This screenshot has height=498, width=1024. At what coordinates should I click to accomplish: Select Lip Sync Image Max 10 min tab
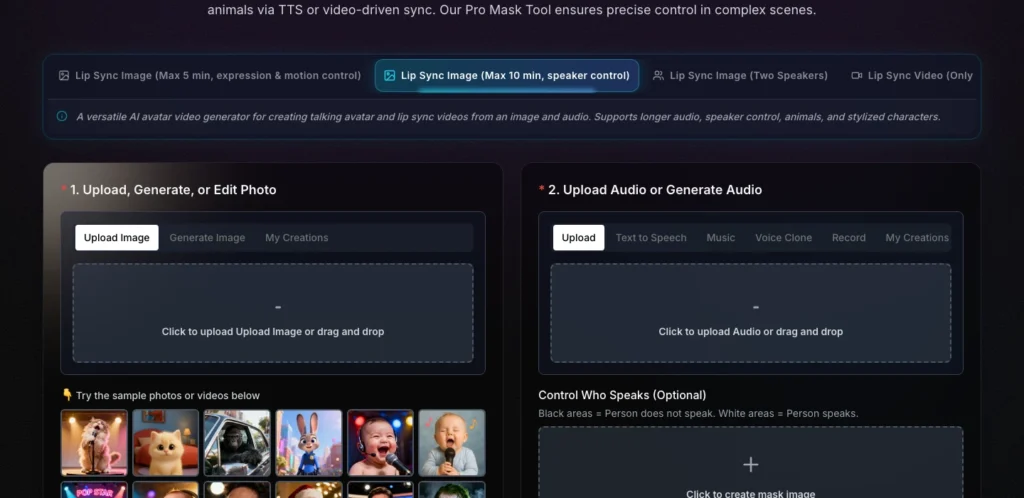coord(507,76)
